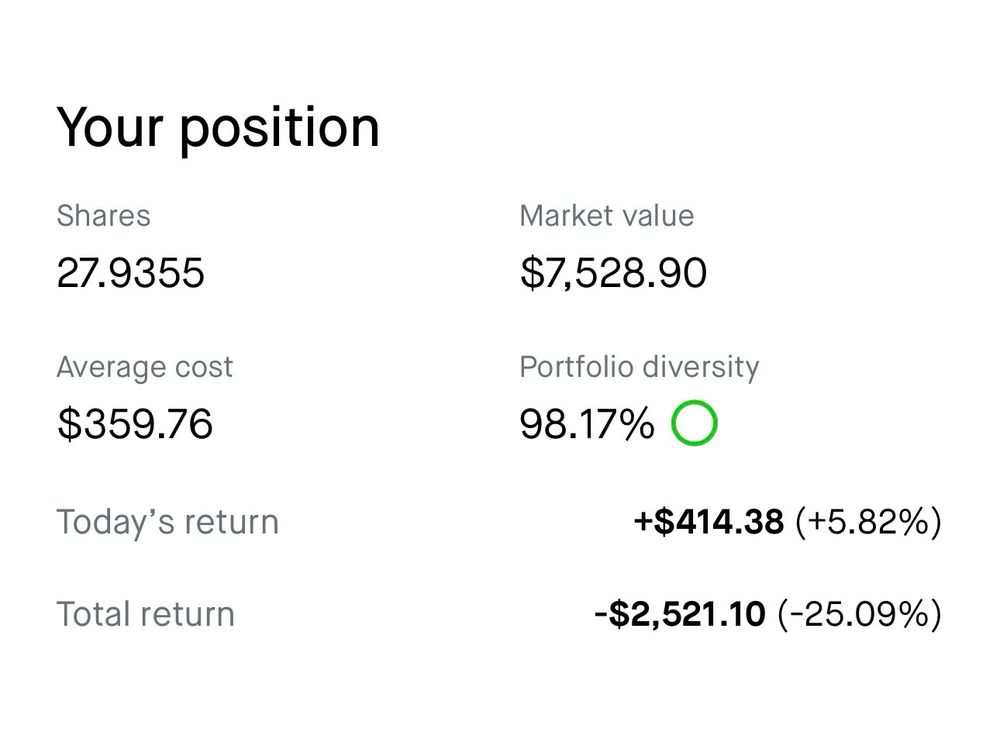Select the Total return label
This screenshot has height=743, width=1000.
(x=145, y=614)
